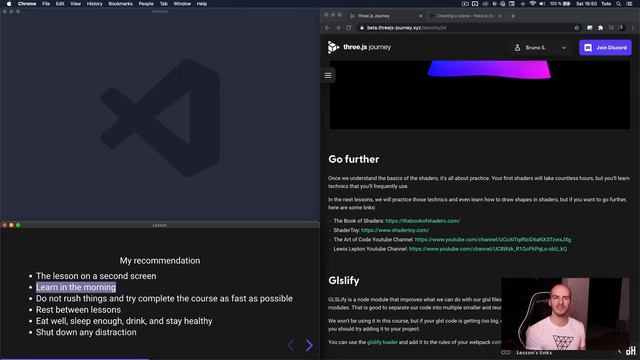The width and height of the screenshot is (640, 360).
Task: Open the Edit menu
Action: [60, 4]
